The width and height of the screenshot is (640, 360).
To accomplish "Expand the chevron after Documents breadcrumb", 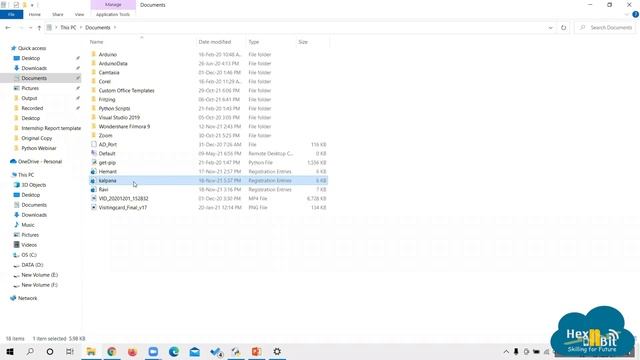I will tap(115, 27).
